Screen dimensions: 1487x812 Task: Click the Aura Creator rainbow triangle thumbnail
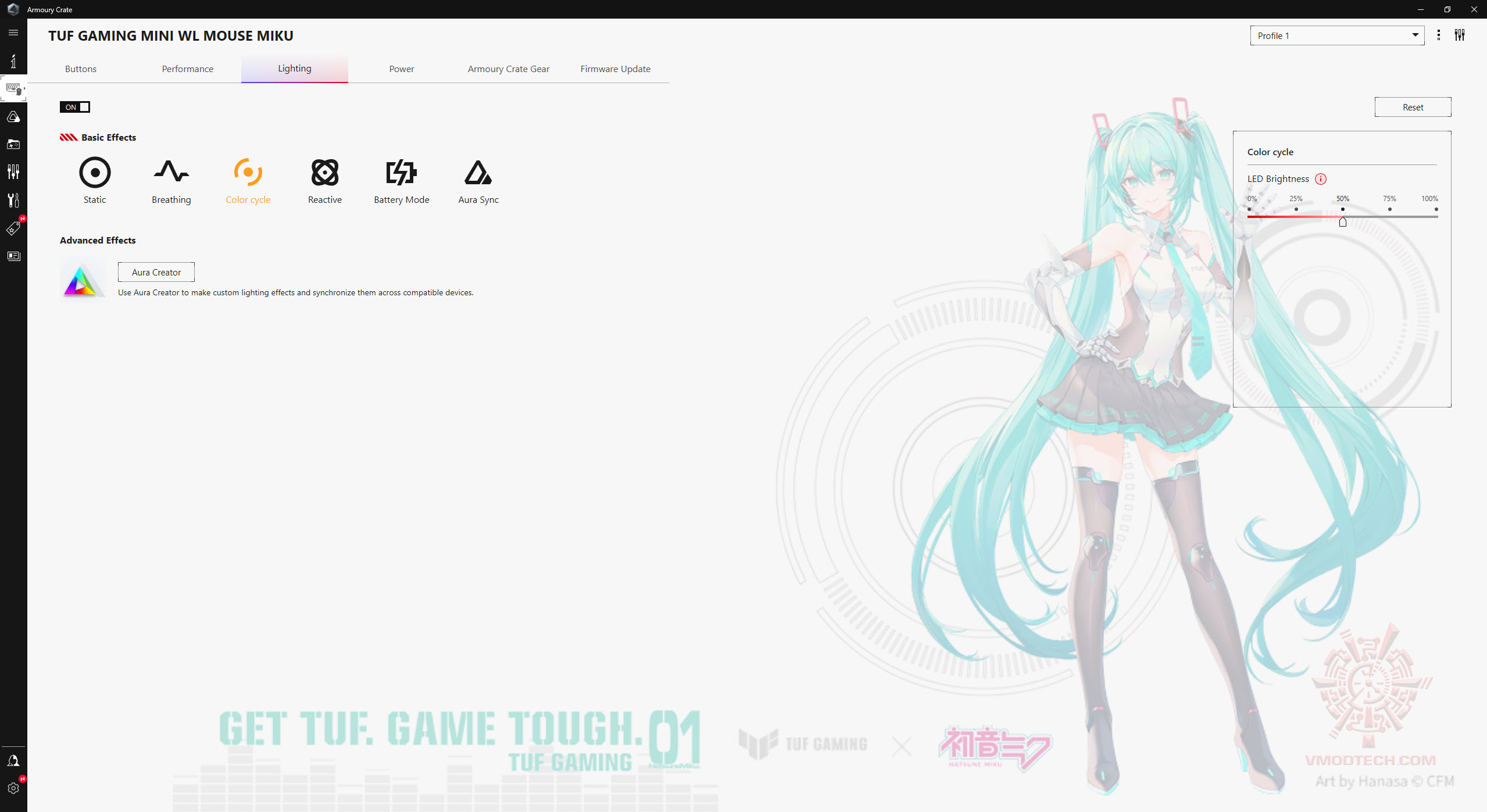tap(81, 281)
